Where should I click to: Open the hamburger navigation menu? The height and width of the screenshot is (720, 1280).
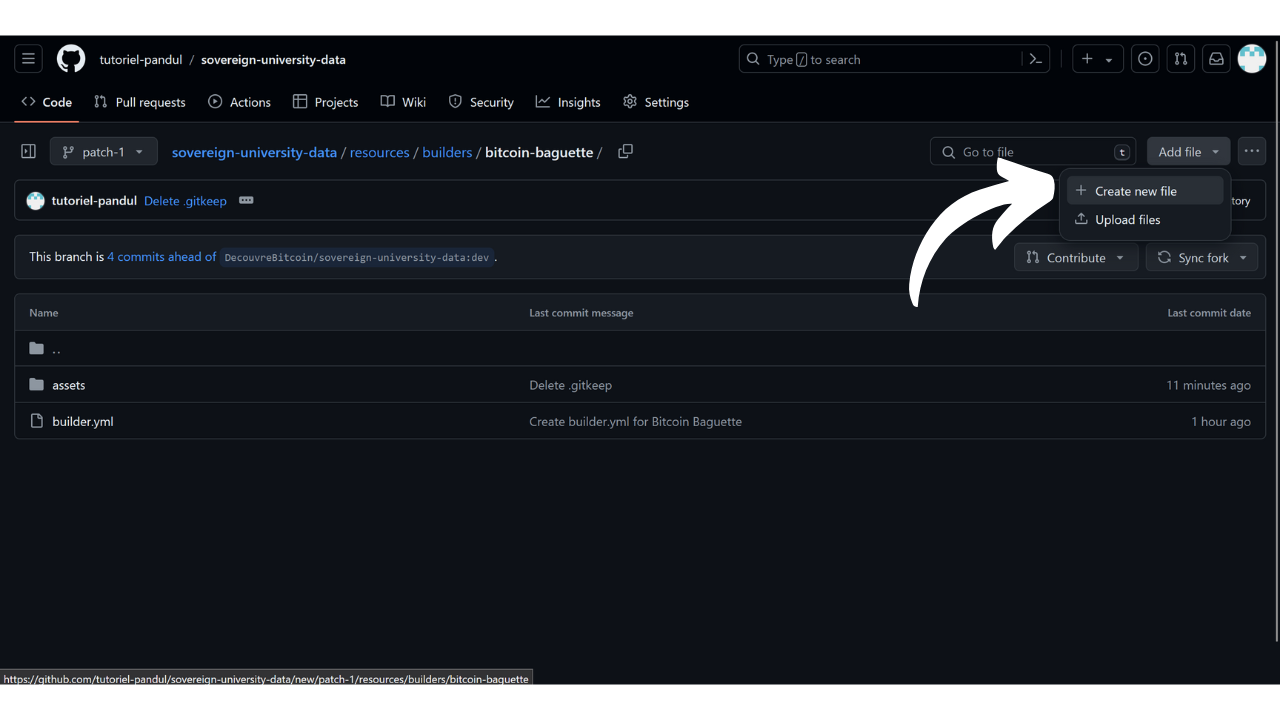28,59
